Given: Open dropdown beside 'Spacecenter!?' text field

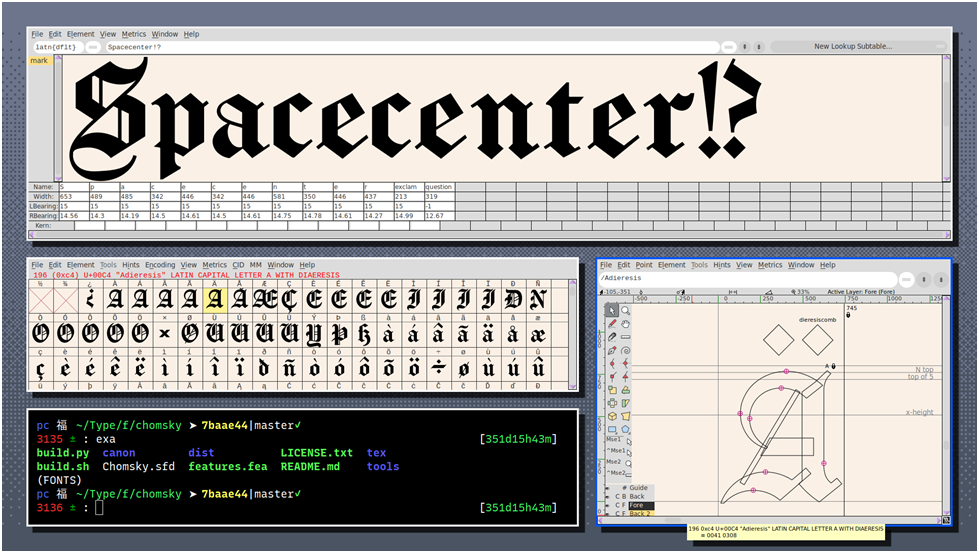Looking at the screenshot, I should click(729, 47).
